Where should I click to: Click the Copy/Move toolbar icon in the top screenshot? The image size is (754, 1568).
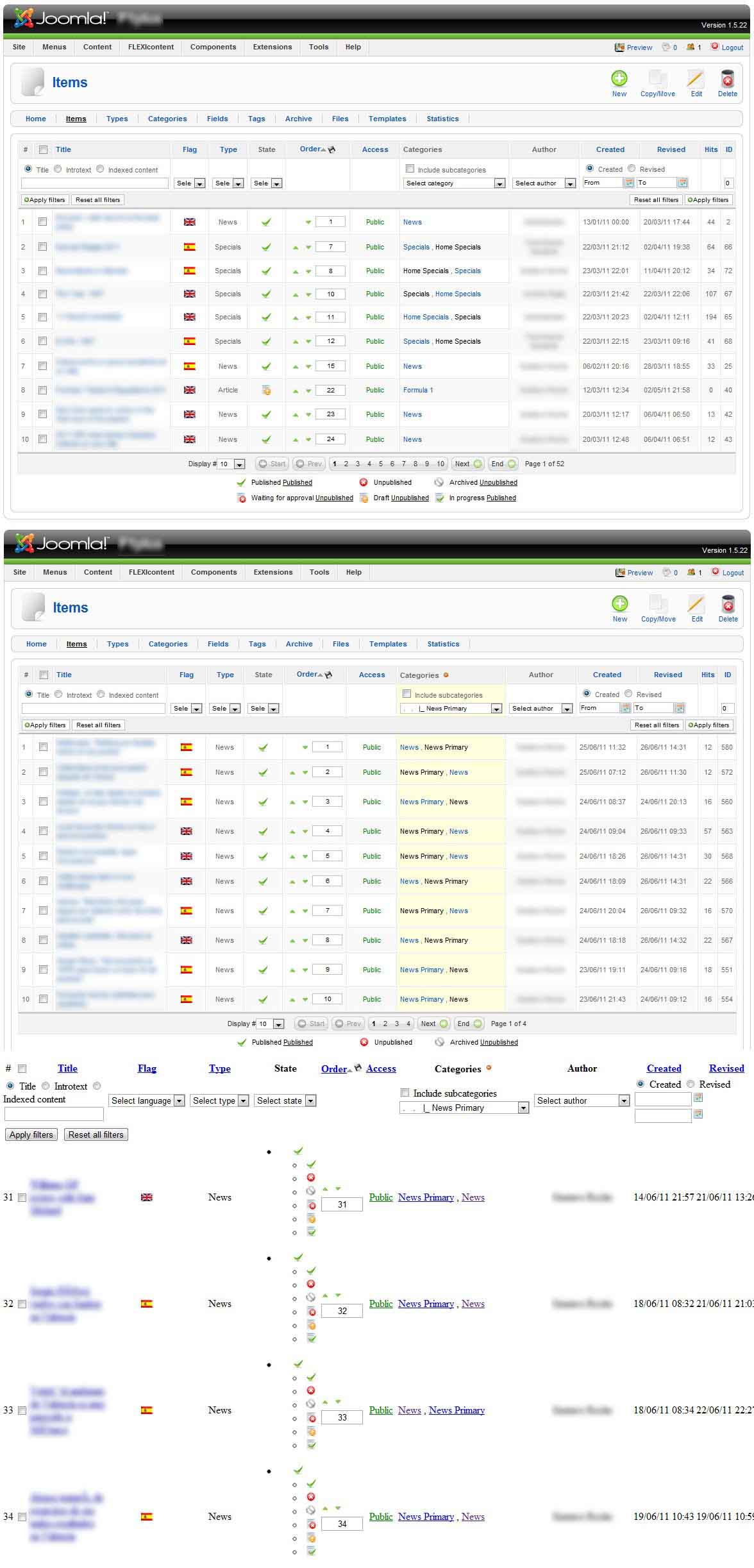tap(657, 79)
